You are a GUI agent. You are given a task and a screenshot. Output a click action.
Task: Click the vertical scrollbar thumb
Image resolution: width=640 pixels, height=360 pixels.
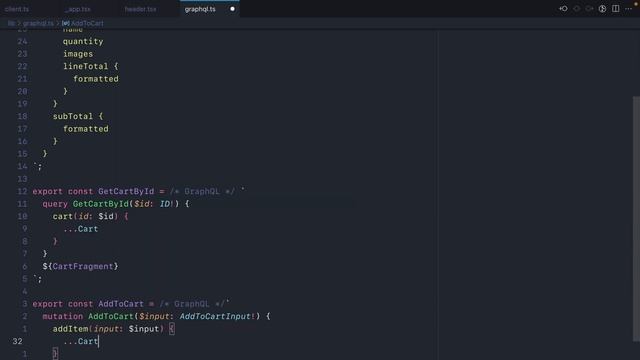click(636, 219)
